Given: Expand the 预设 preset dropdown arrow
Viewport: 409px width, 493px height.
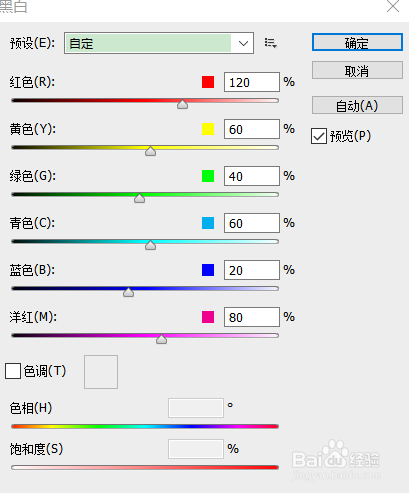Looking at the screenshot, I should point(243,43).
